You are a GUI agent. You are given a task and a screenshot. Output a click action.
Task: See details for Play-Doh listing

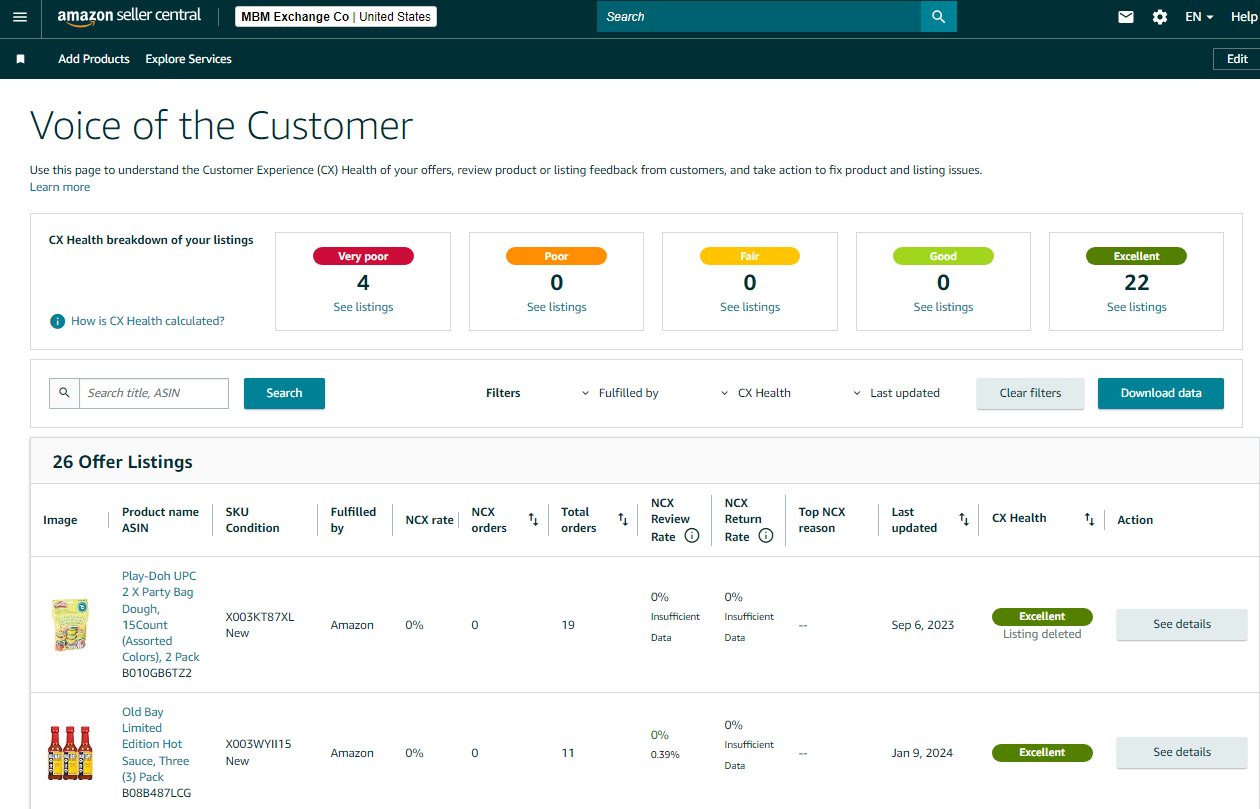tap(1182, 624)
